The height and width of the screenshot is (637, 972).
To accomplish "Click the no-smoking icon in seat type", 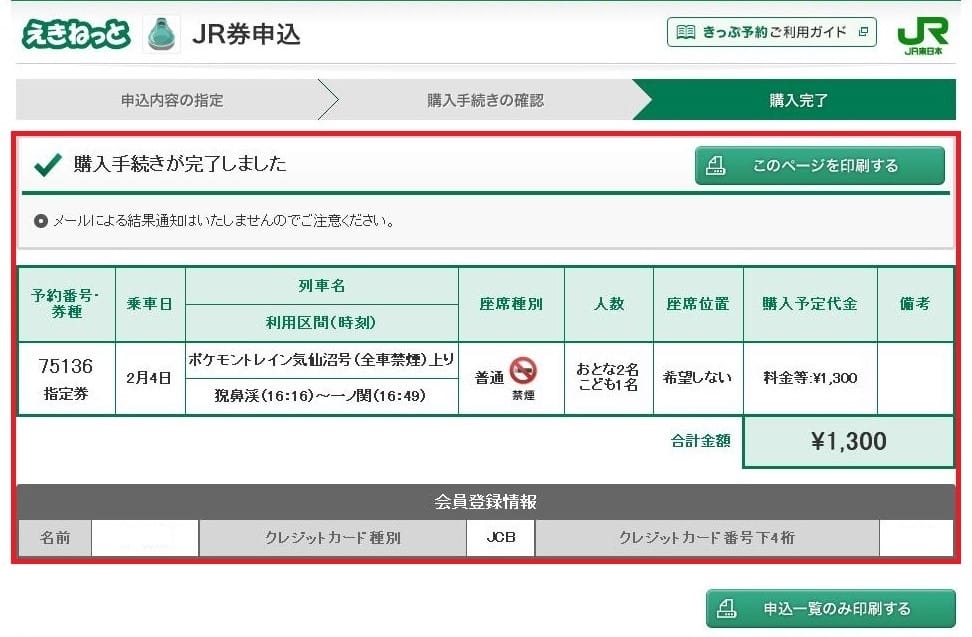I will (x=523, y=371).
